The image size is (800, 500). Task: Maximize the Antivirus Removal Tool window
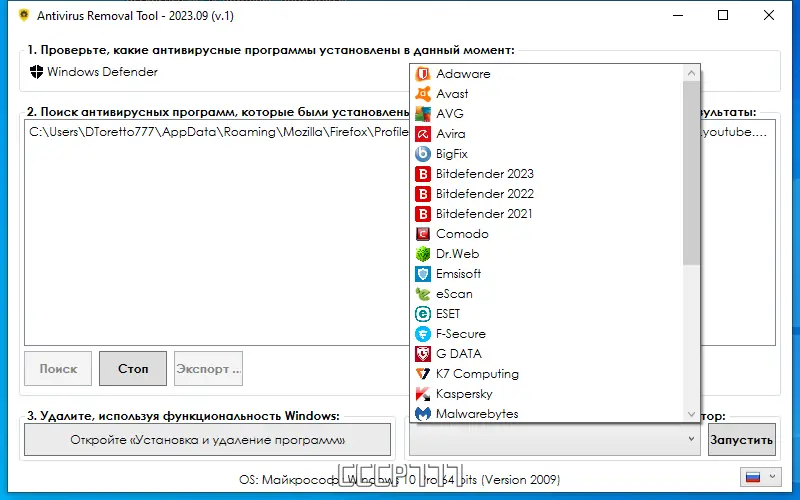[x=723, y=15]
